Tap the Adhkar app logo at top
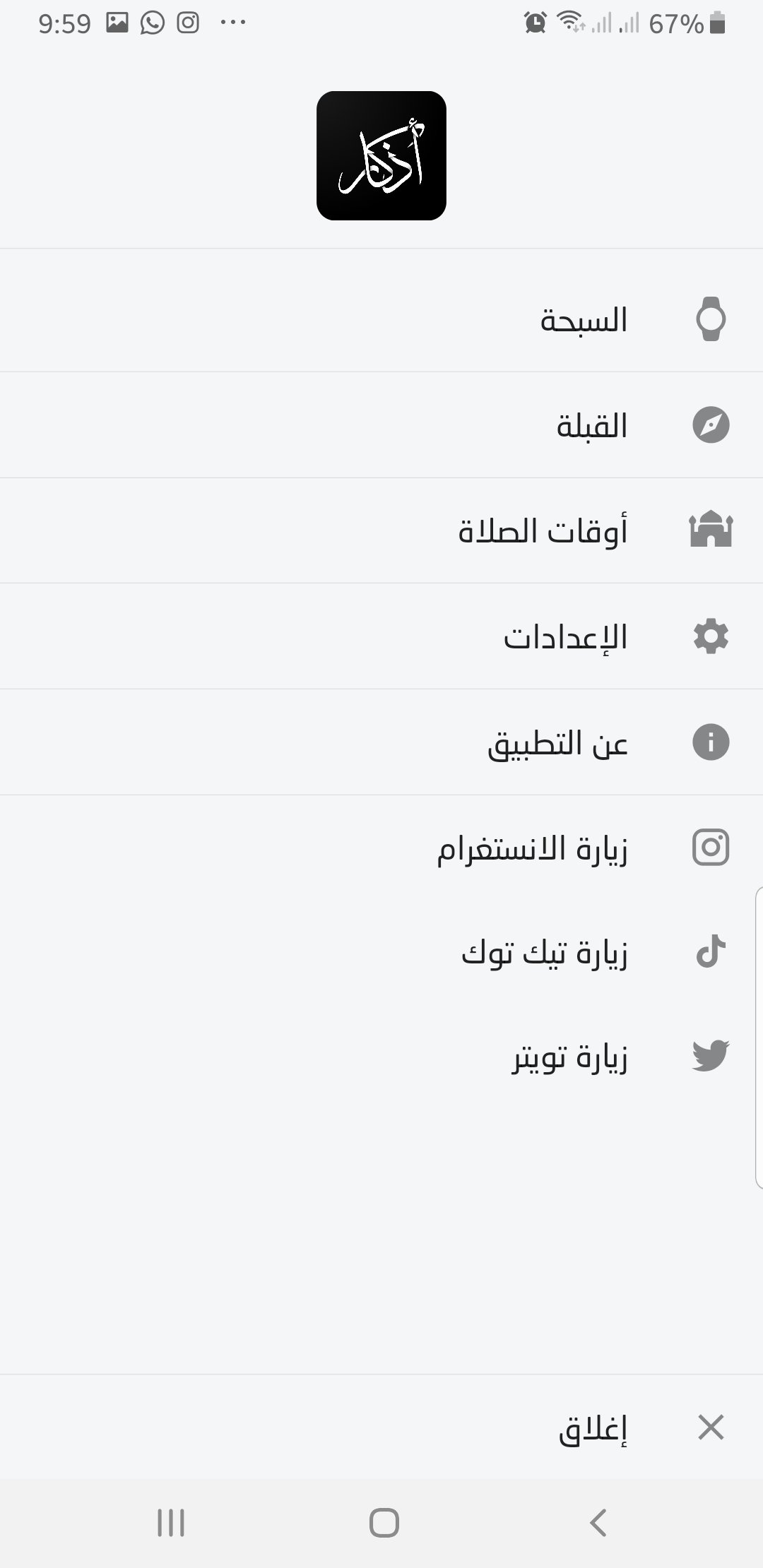This screenshot has width=763, height=1568. (x=381, y=158)
